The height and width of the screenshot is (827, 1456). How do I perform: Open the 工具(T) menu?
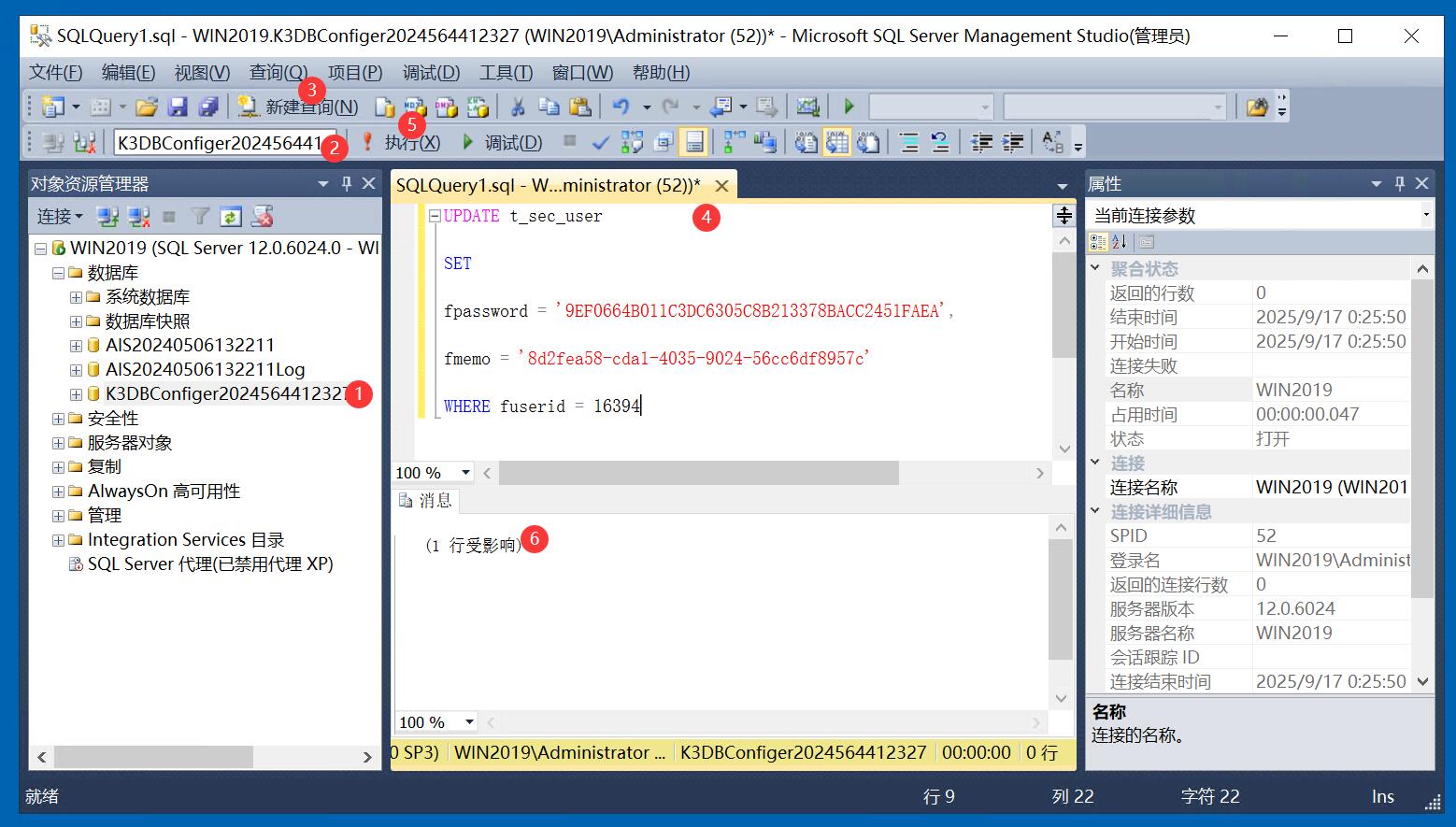coord(506,72)
